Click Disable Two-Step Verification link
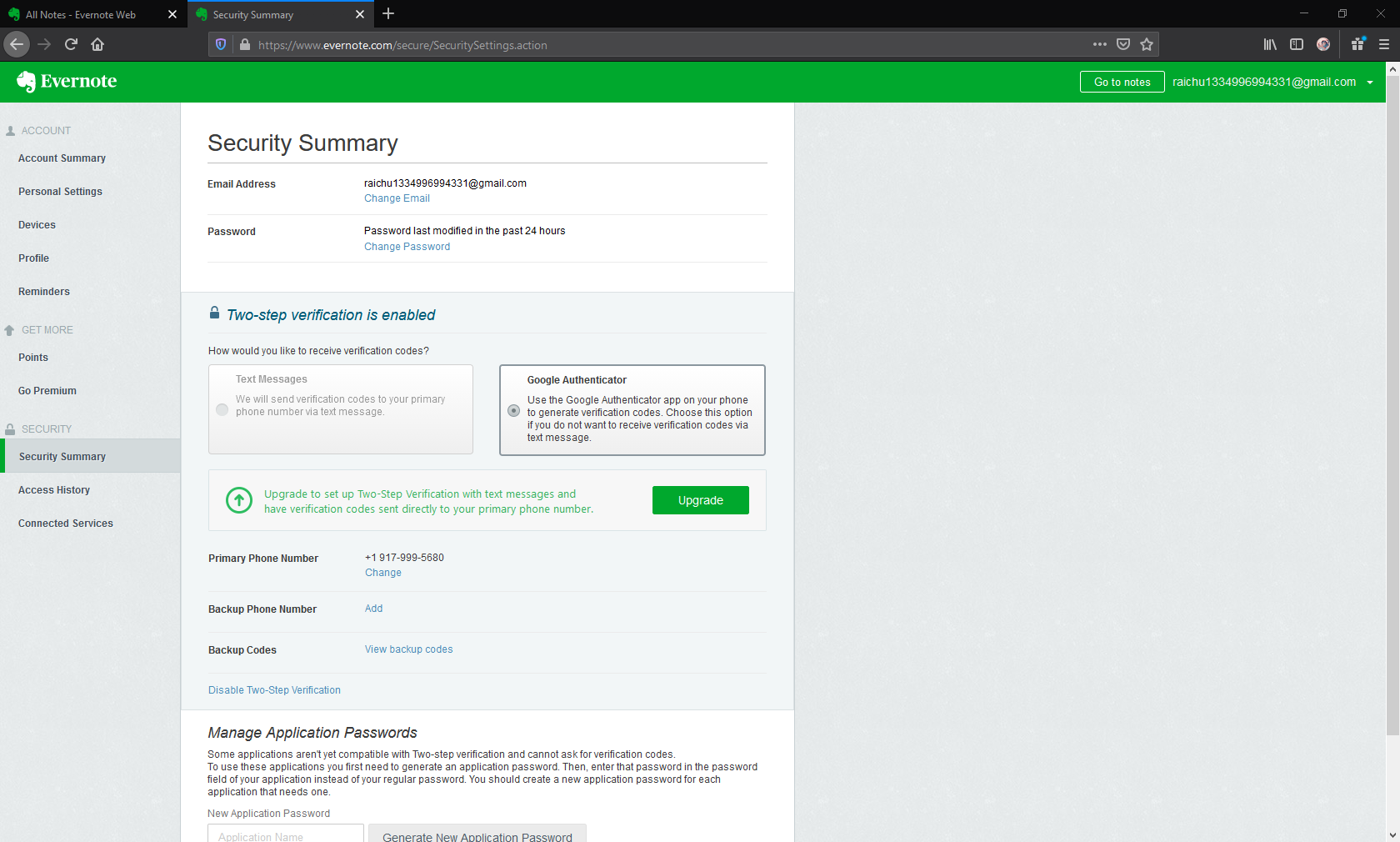Image resolution: width=1400 pixels, height=842 pixels. [274, 690]
